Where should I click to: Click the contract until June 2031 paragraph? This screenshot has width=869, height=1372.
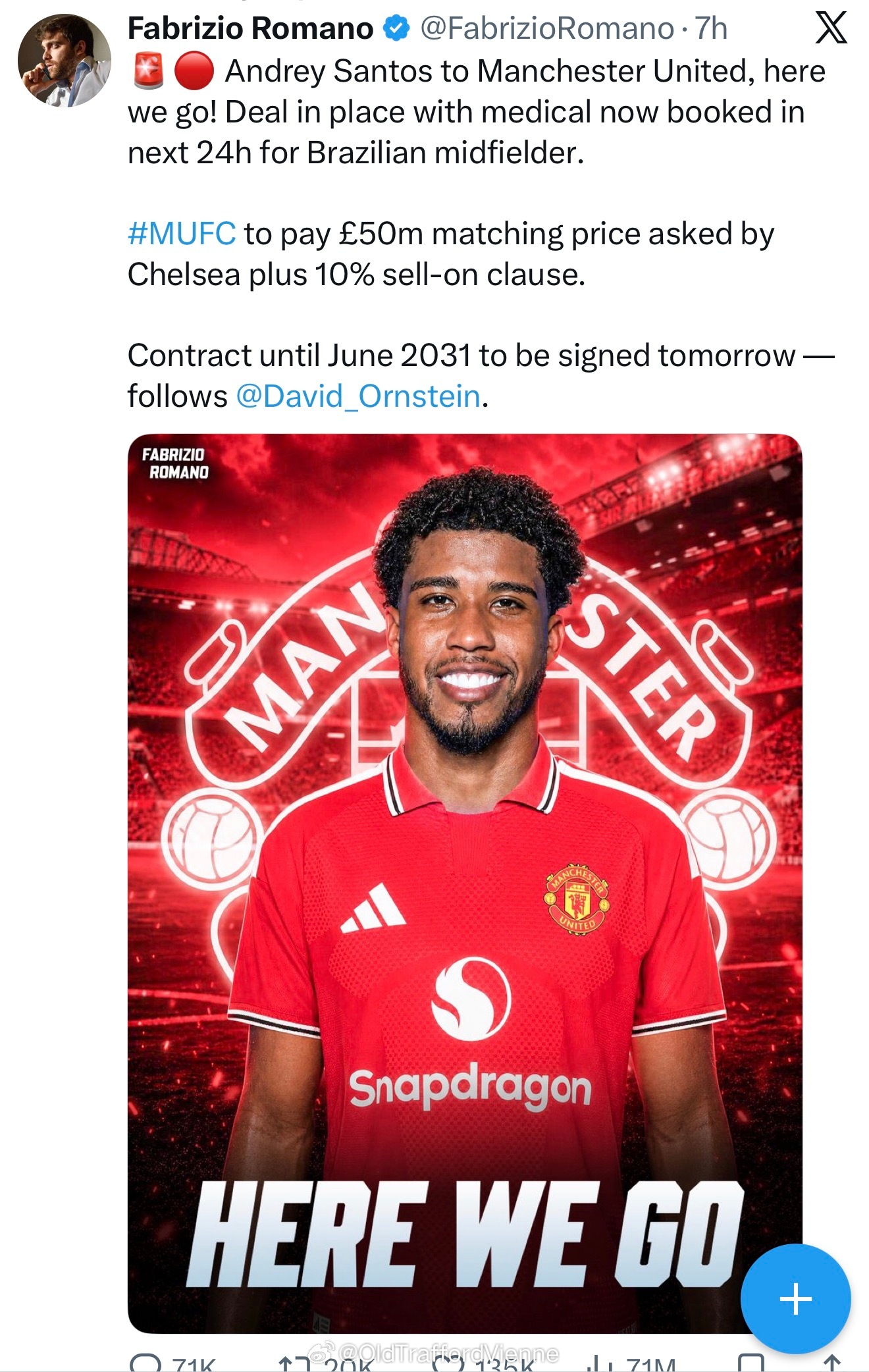pyautogui.click(x=481, y=376)
